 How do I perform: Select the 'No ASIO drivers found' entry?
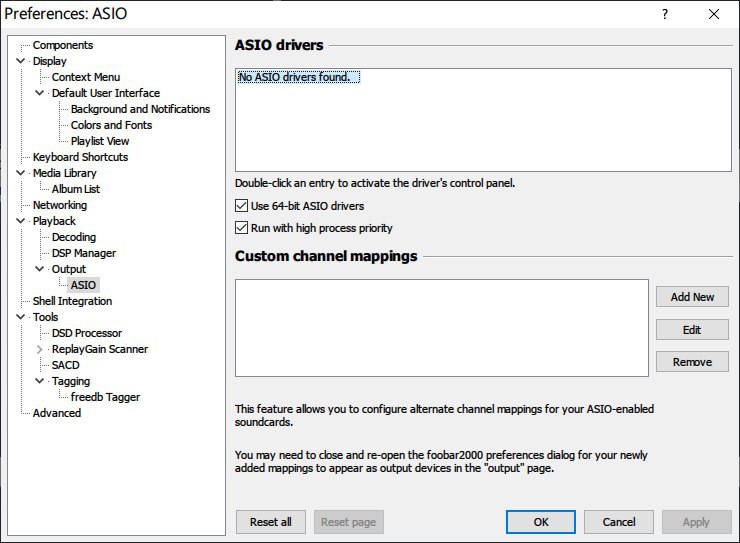pos(298,77)
